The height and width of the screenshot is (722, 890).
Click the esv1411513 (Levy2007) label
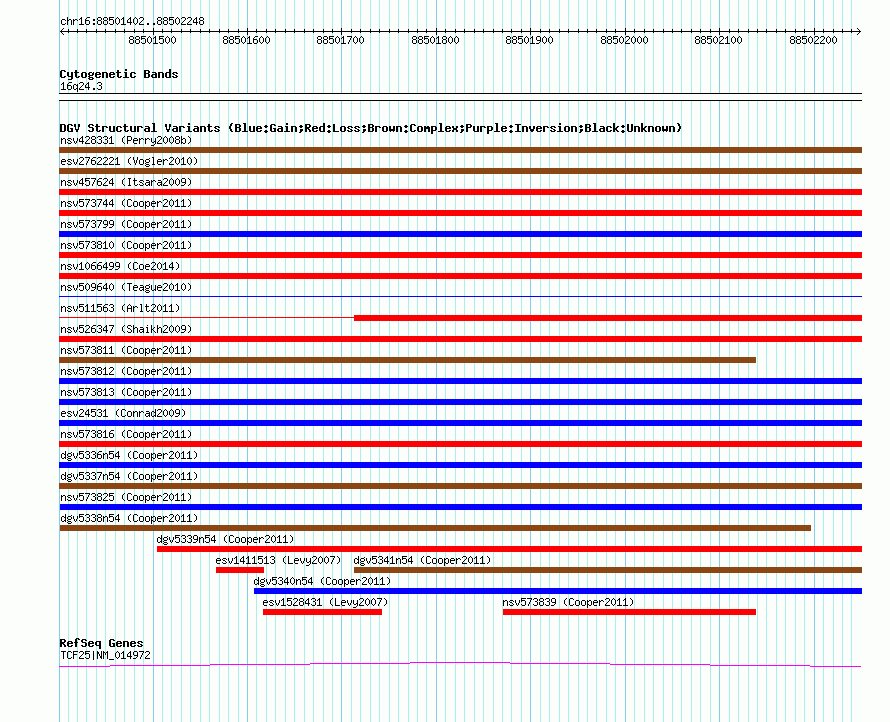point(278,560)
